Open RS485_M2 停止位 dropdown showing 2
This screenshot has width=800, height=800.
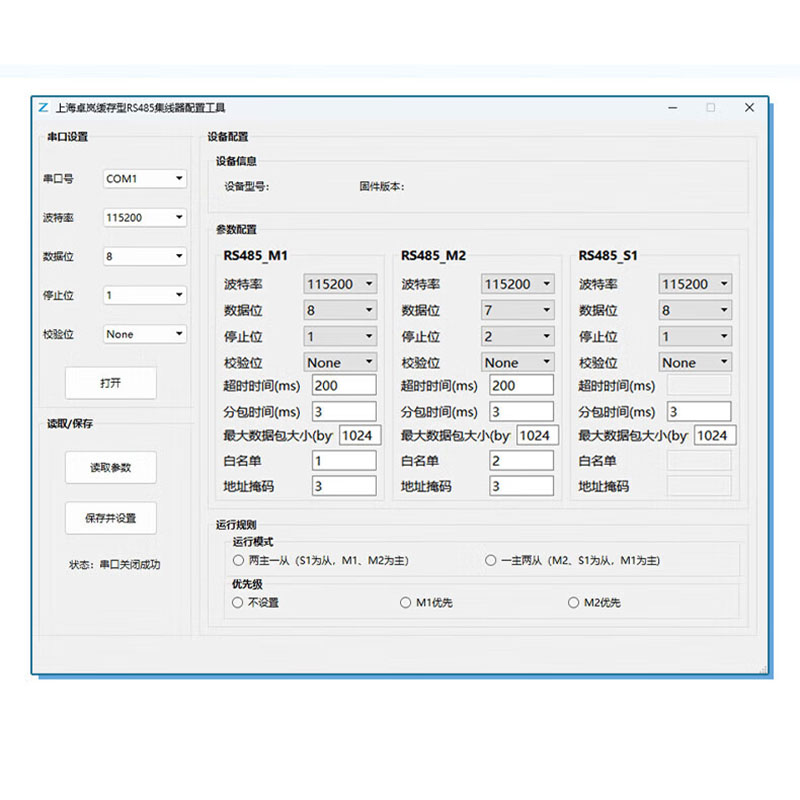pos(517,337)
